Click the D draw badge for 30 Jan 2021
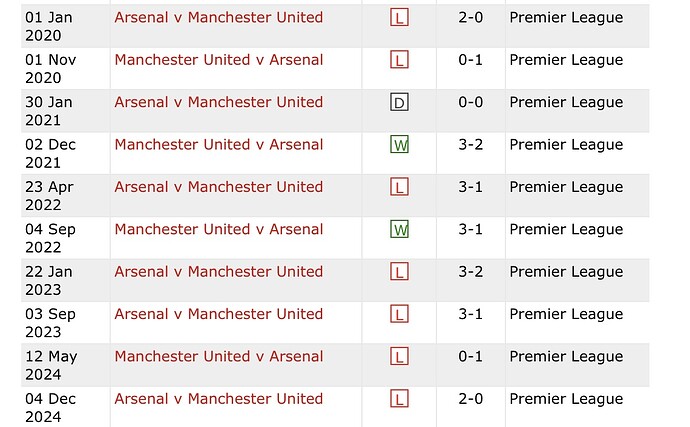Screen dimensions: 690x427 [x=399, y=102]
